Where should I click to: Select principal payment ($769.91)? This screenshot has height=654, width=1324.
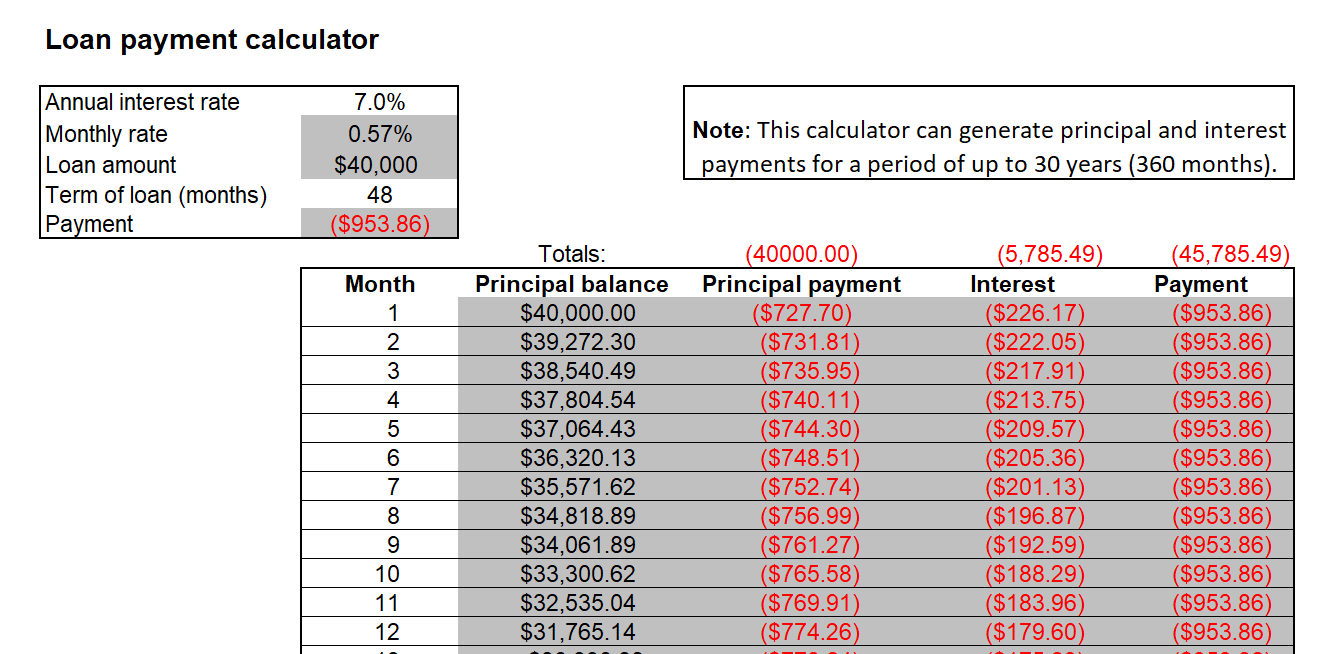[810, 603]
